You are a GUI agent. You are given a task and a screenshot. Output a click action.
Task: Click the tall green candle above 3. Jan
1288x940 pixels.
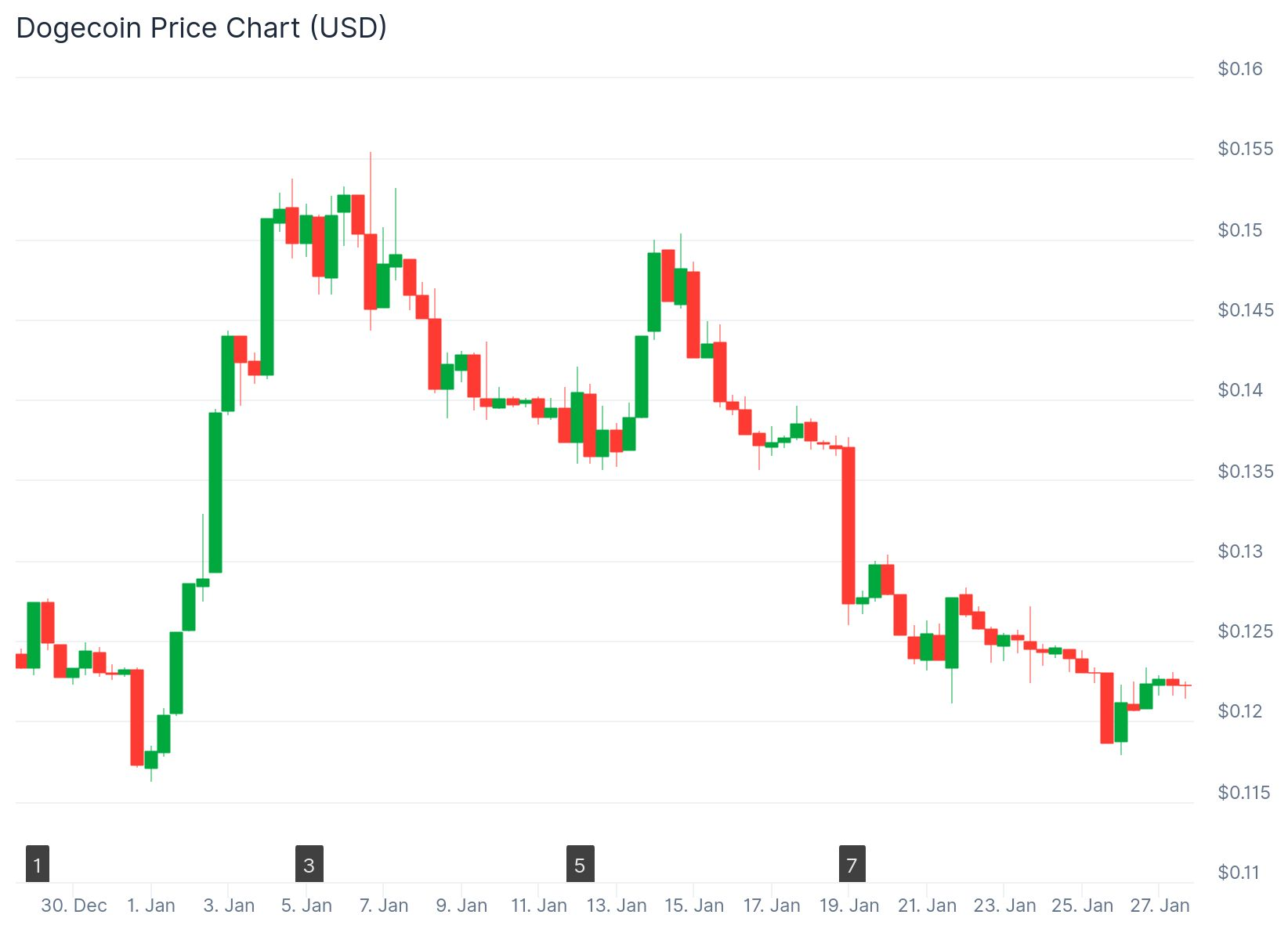tap(215, 492)
